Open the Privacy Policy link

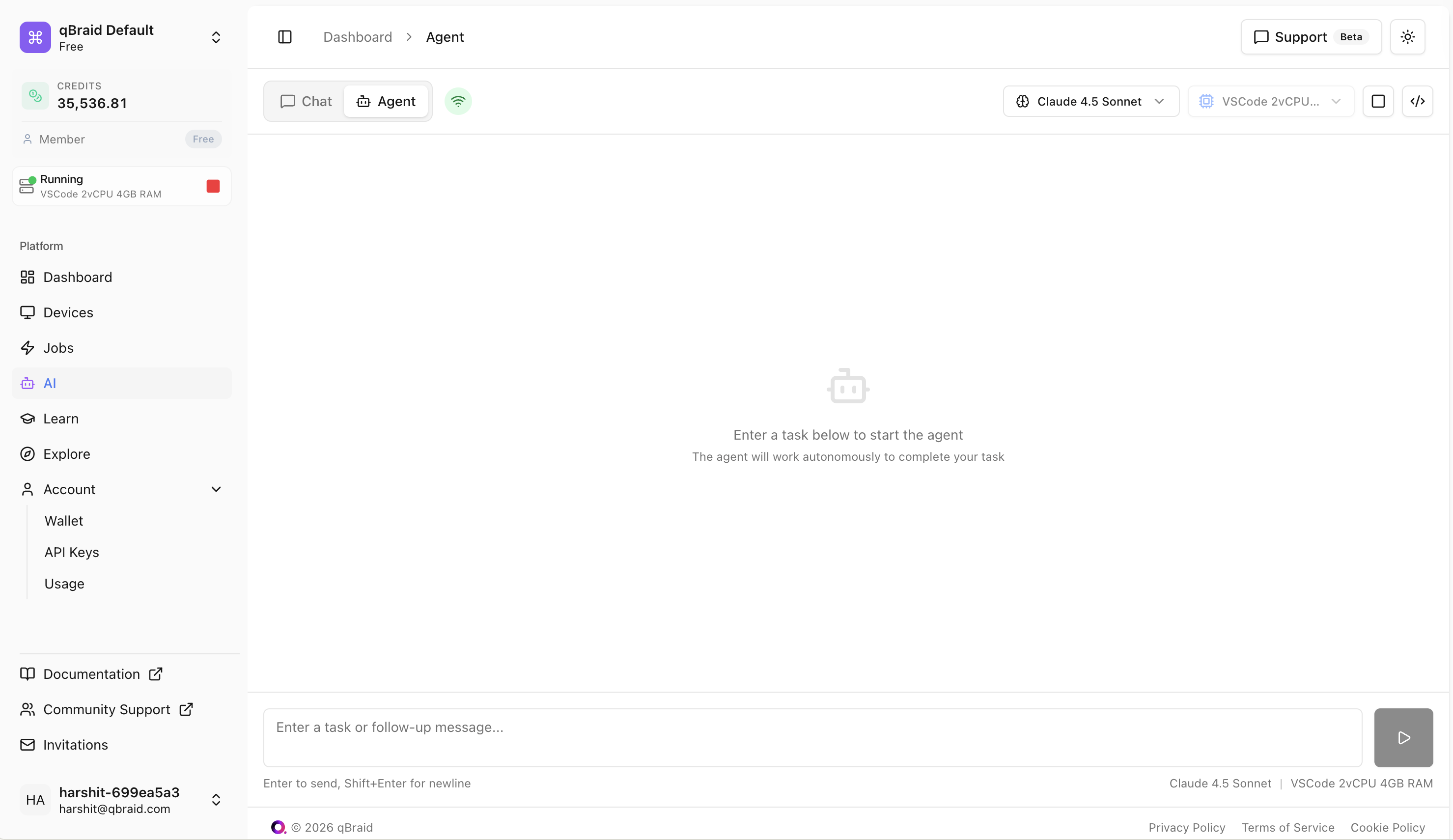coord(1186,827)
